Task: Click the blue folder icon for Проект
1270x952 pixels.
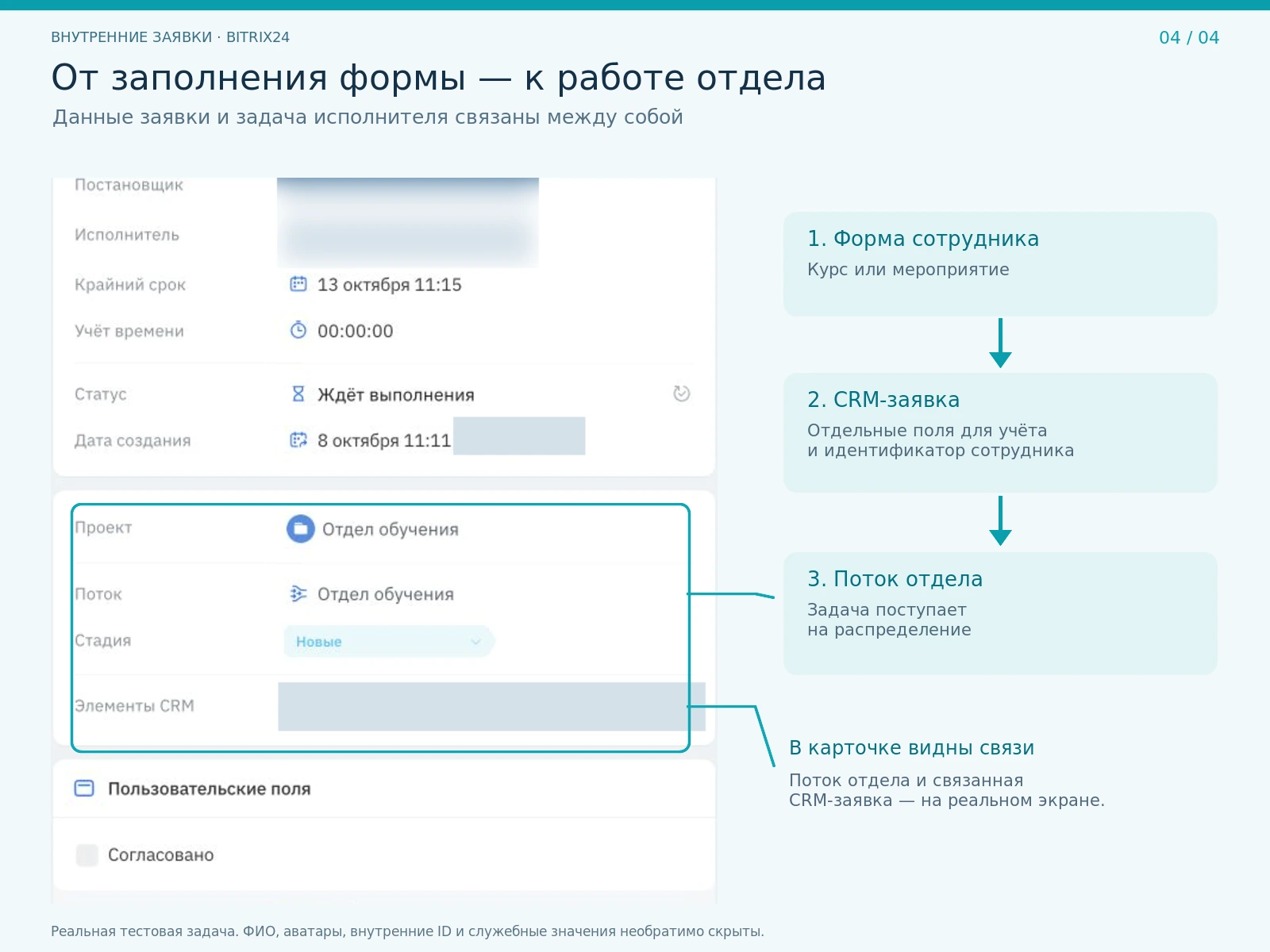Action: 301,528
